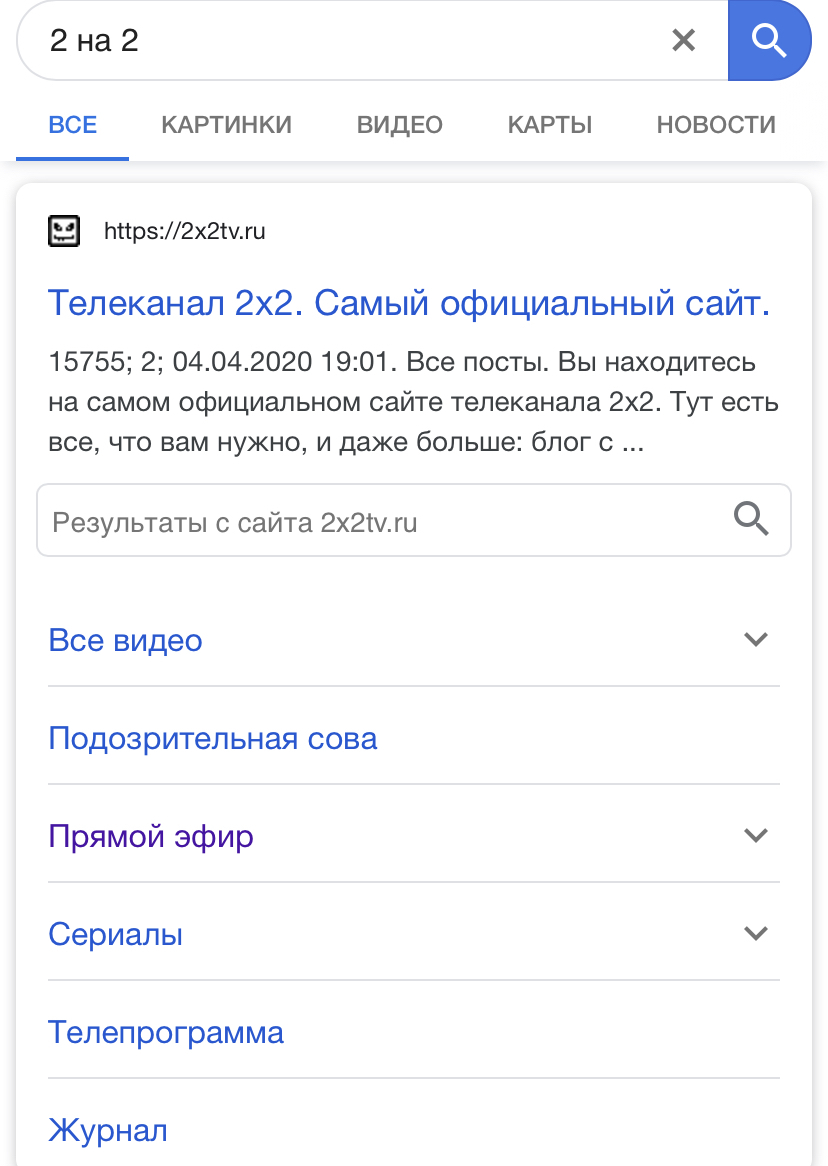Image resolution: width=828 pixels, height=1166 pixels.
Task: Open the Новости tab
Action: pyautogui.click(x=716, y=125)
